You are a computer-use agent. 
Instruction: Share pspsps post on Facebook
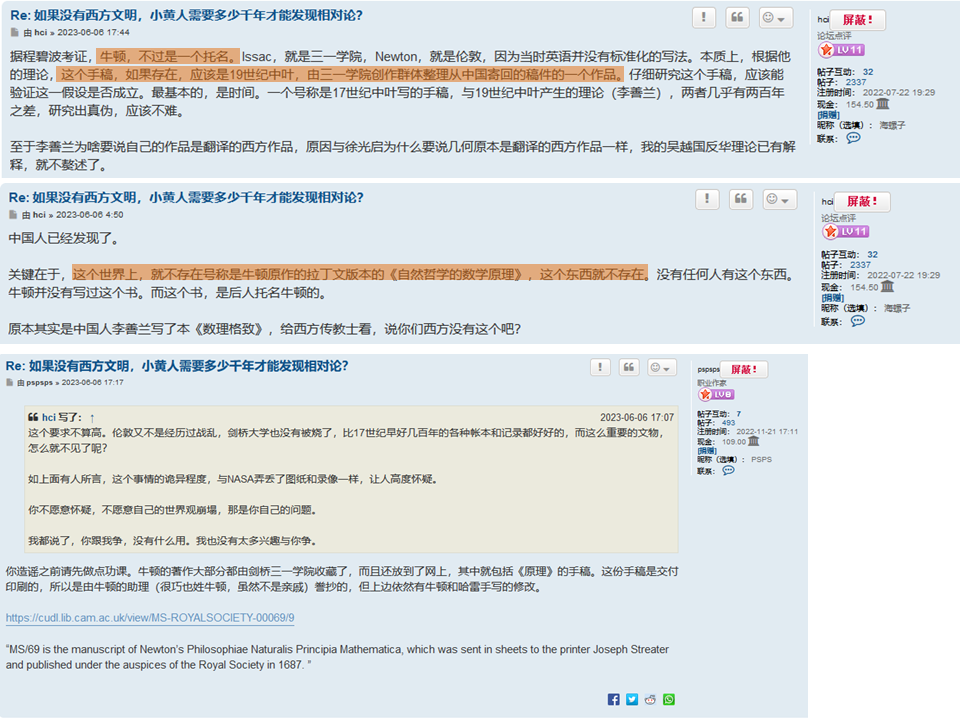tap(613, 699)
